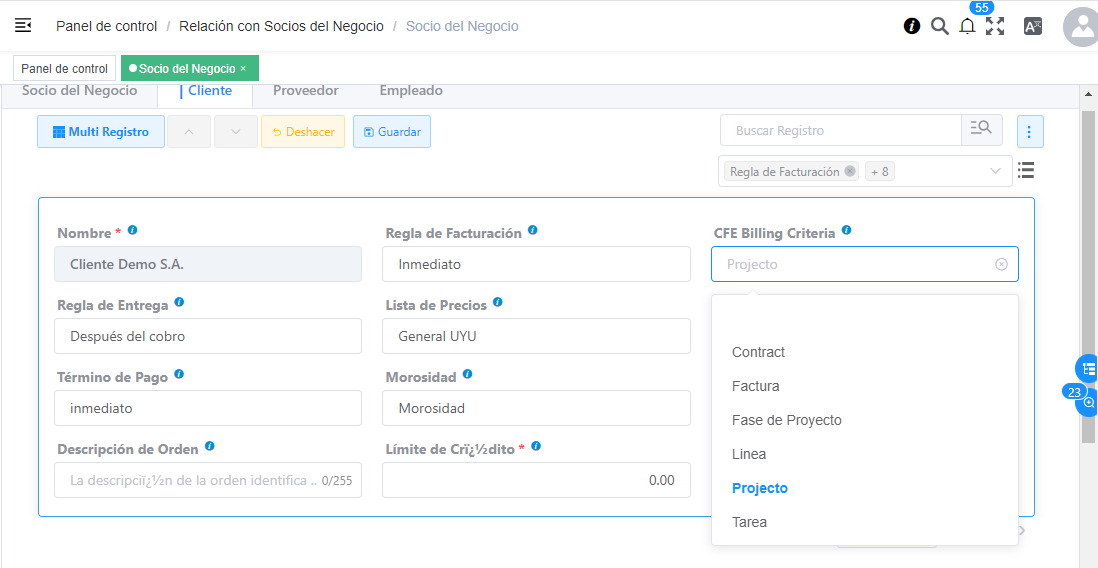Select Factura from the dropdown list
Screen dimensions: 1098x568
tap(865, 386)
